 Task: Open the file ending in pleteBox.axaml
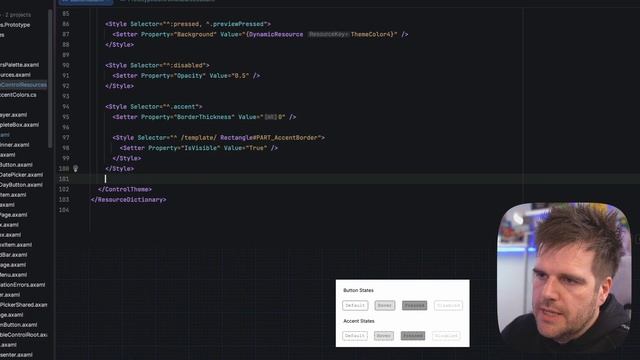(20, 125)
